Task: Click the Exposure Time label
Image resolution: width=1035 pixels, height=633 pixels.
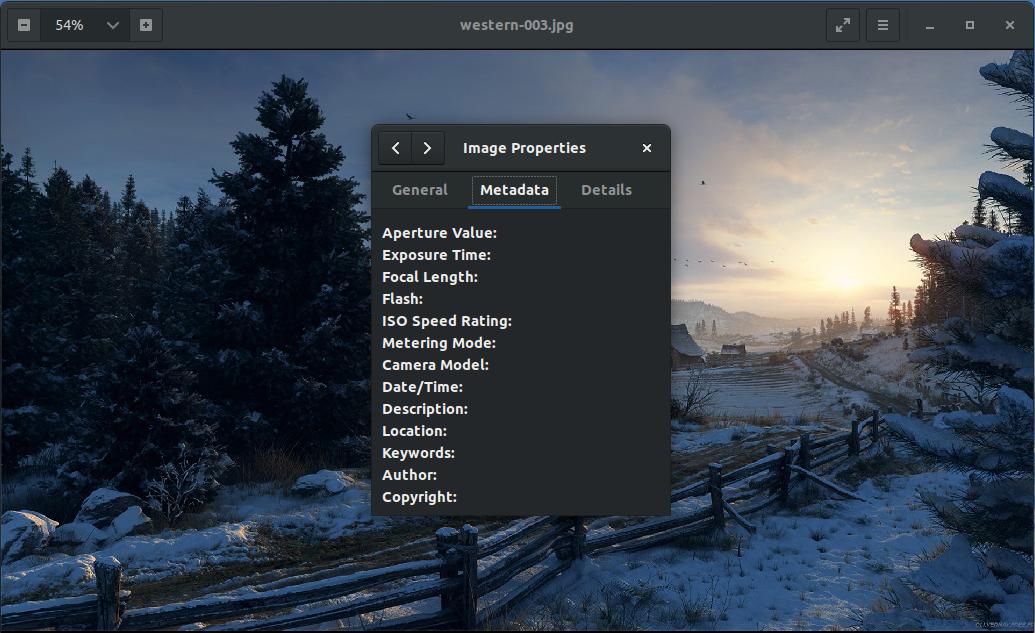Action: tap(436, 255)
